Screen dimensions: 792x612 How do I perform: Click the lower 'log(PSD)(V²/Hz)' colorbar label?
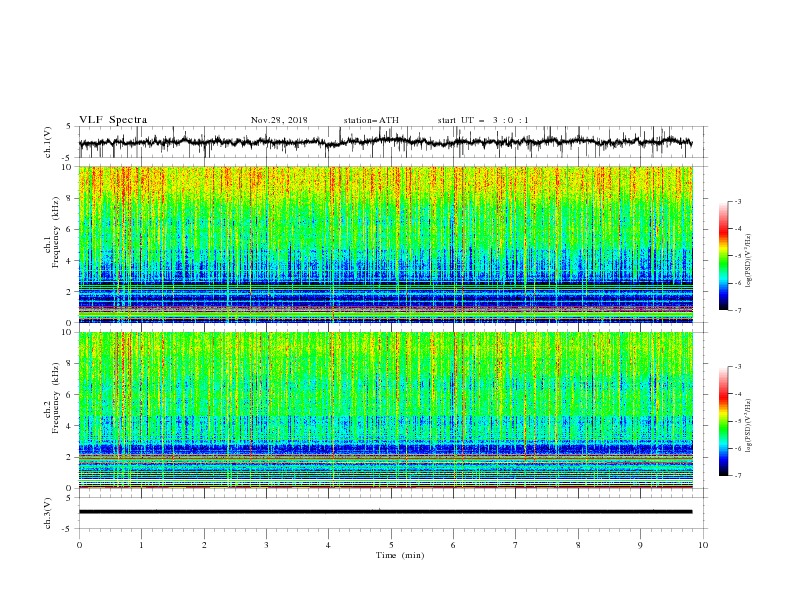[748, 425]
